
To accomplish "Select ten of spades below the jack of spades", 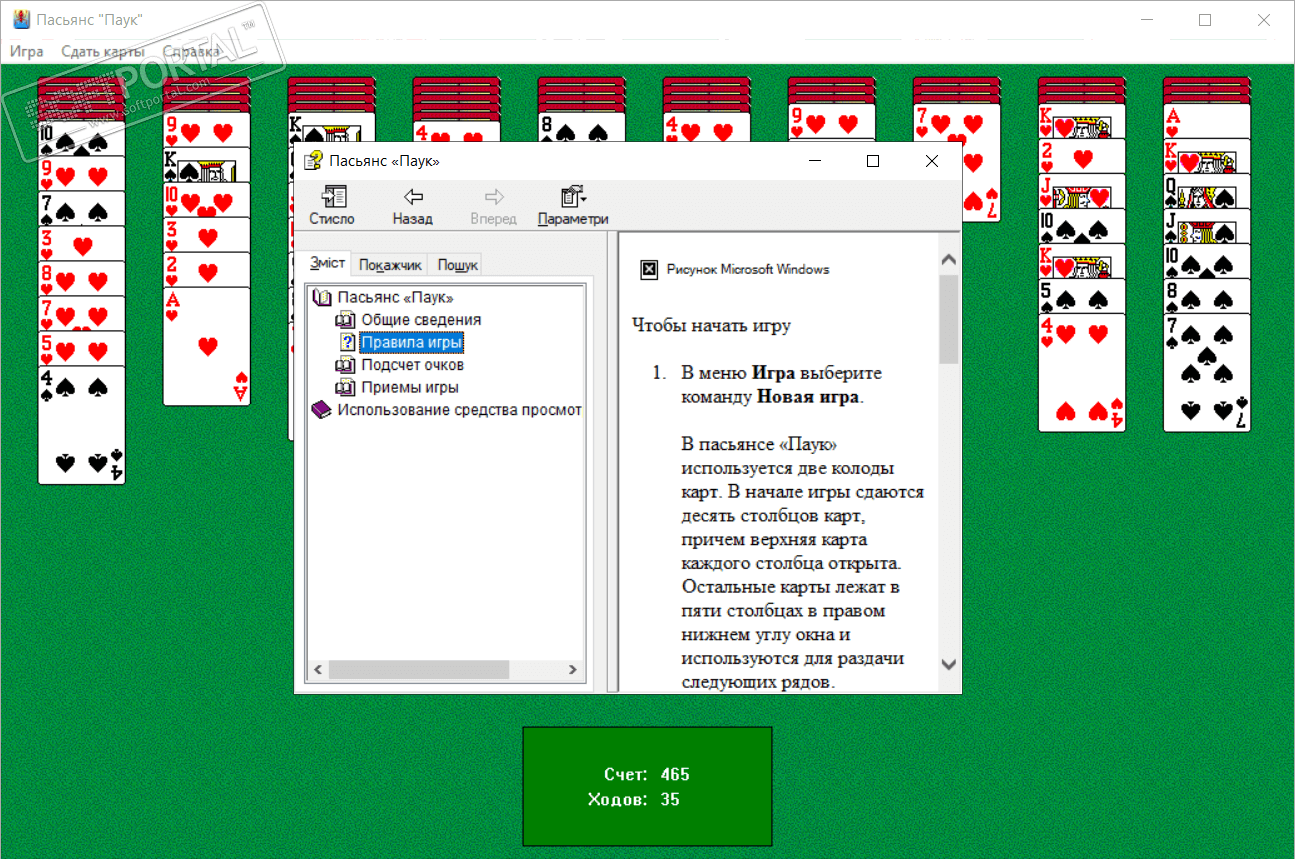I will [1207, 261].
